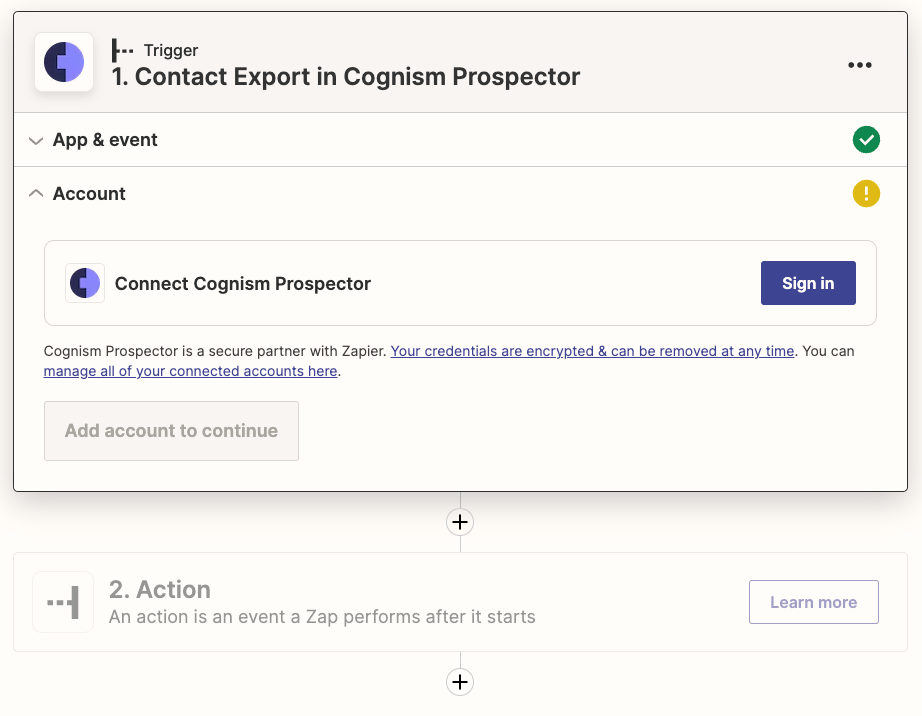The height and width of the screenshot is (716, 922).
Task: Follow the manage connected accounts link
Action: [190, 371]
